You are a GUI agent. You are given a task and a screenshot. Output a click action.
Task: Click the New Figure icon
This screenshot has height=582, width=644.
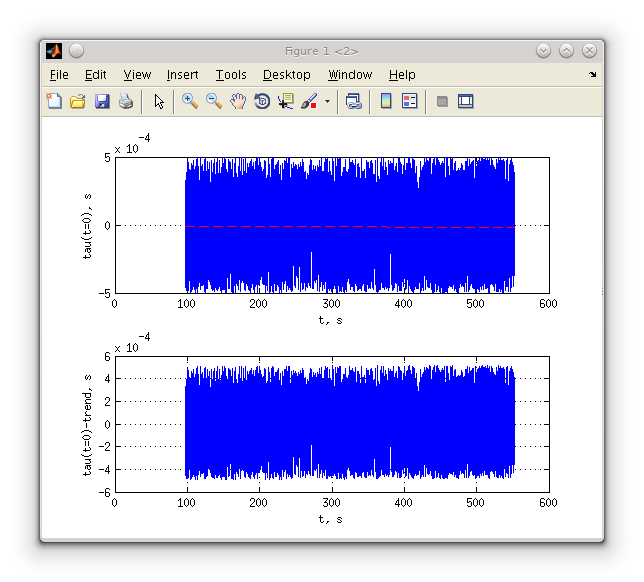(x=54, y=101)
